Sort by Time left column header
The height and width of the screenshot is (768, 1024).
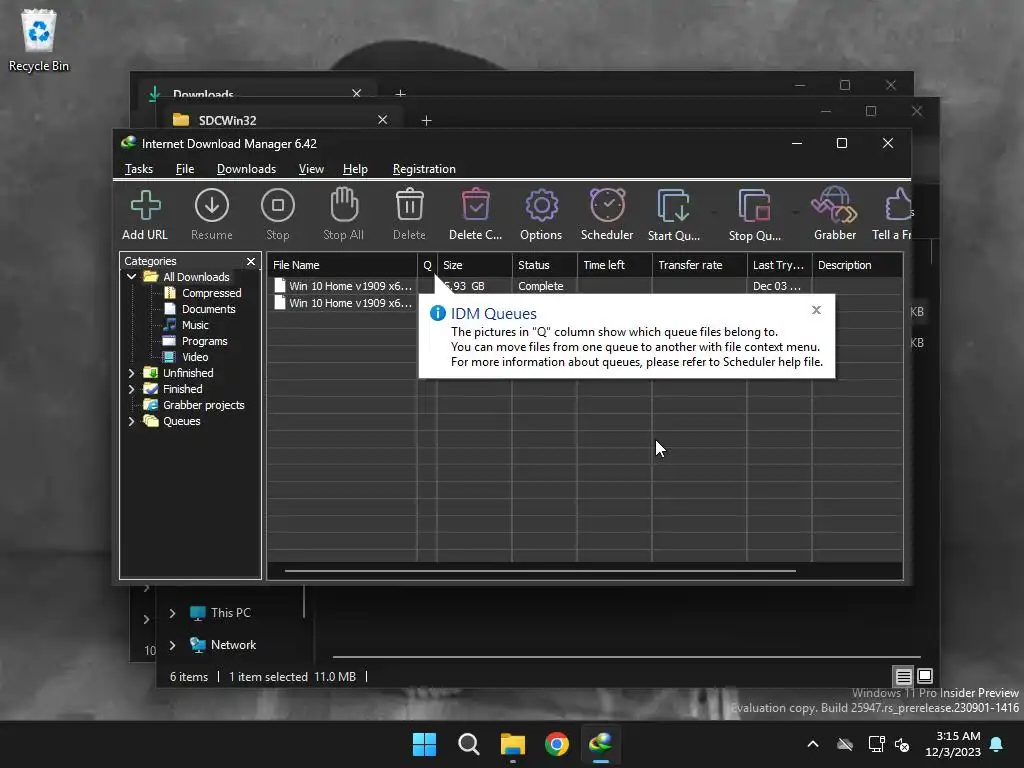pyautogui.click(x=615, y=265)
